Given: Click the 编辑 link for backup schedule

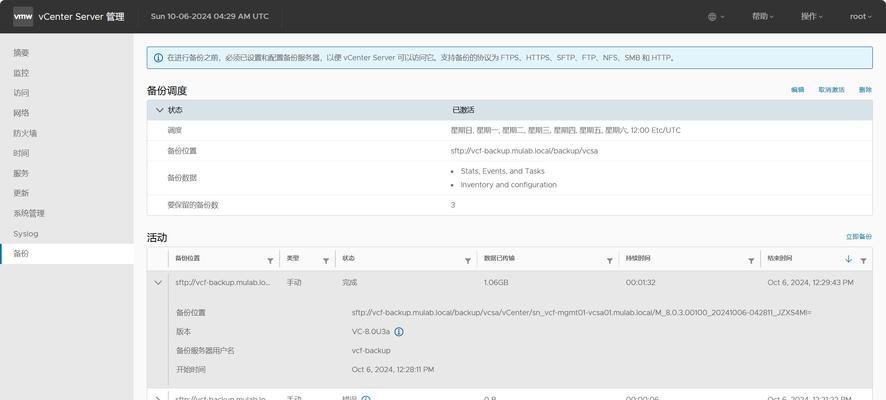Looking at the screenshot, I should click(x=797, y=90).
